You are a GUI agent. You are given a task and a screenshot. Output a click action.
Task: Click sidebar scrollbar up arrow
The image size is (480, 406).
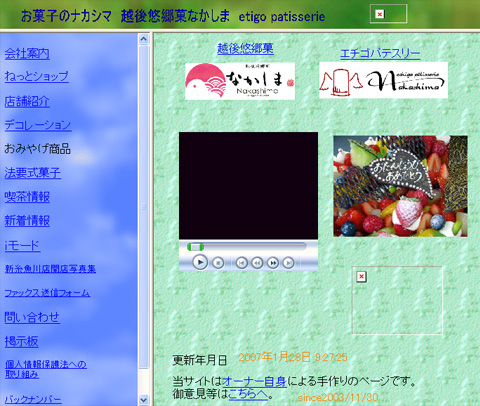coord(143,39)
